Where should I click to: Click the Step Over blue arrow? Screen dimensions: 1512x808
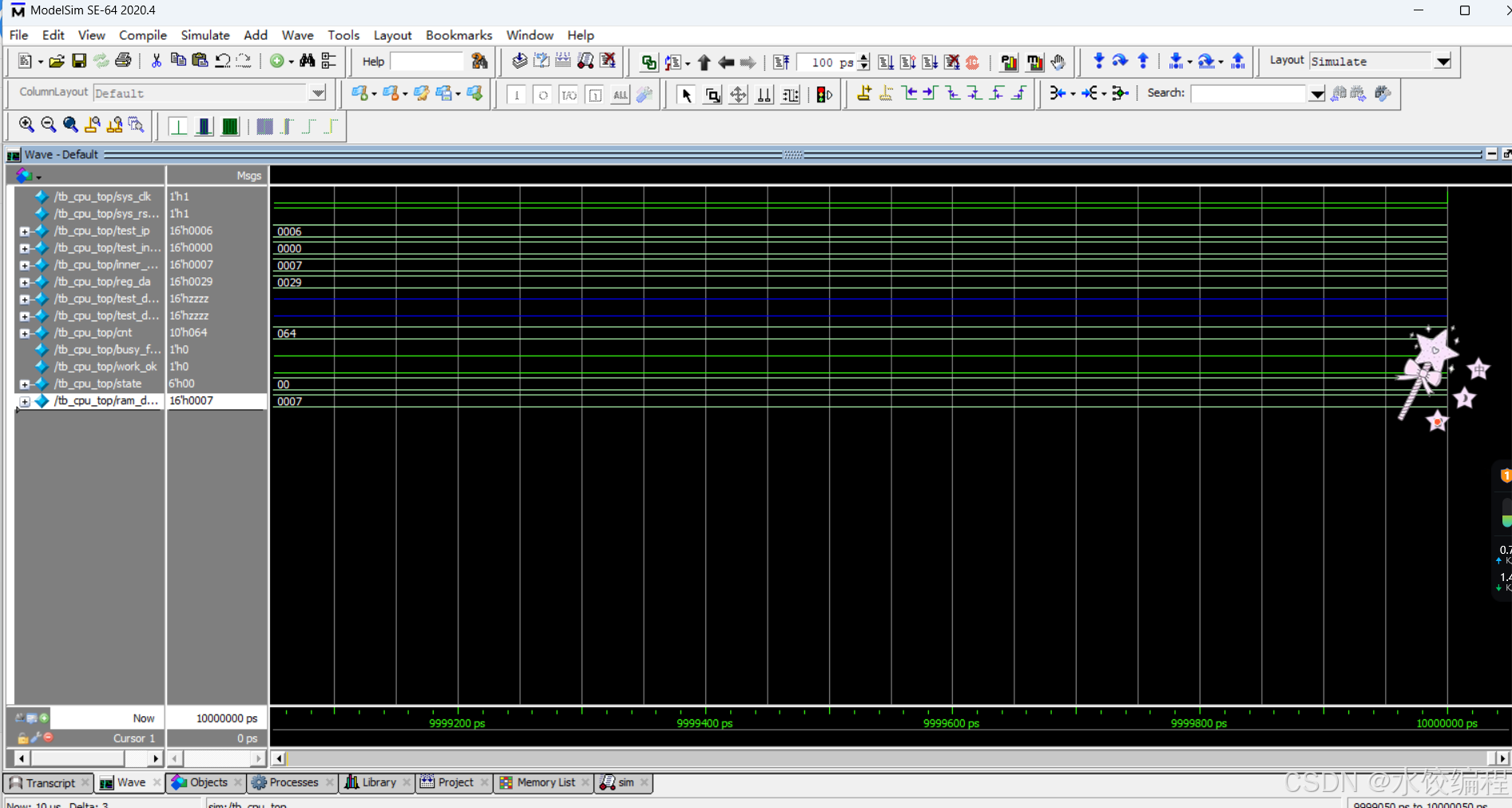pos(1121,62)
